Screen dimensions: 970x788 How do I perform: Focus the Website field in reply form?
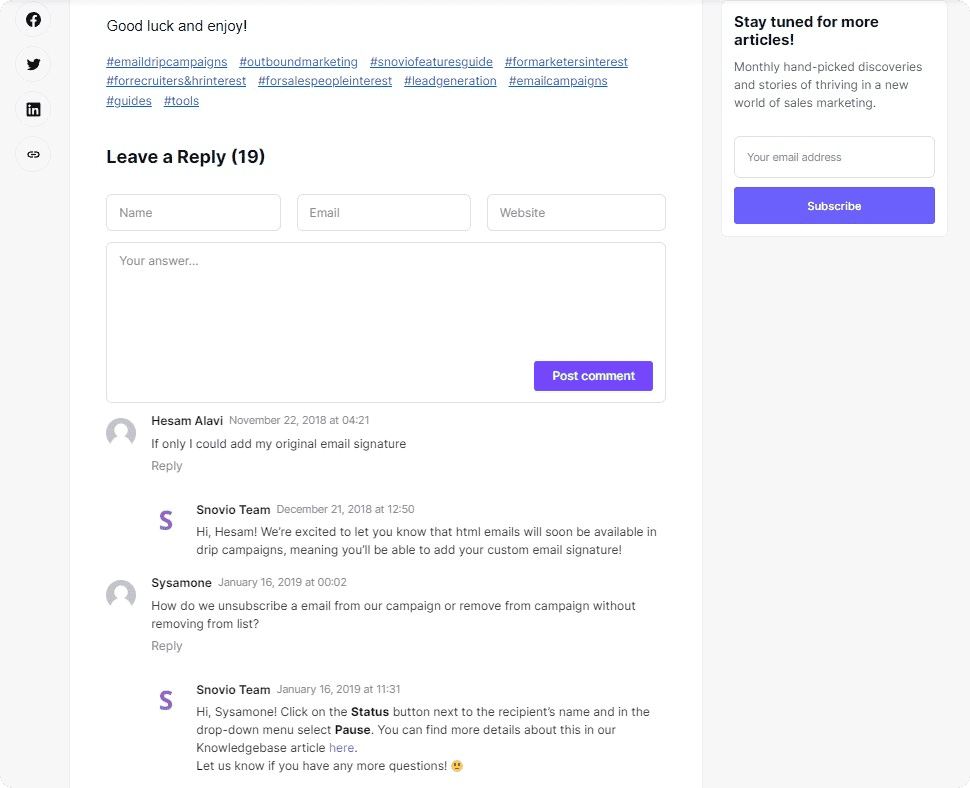click(576, 213)
